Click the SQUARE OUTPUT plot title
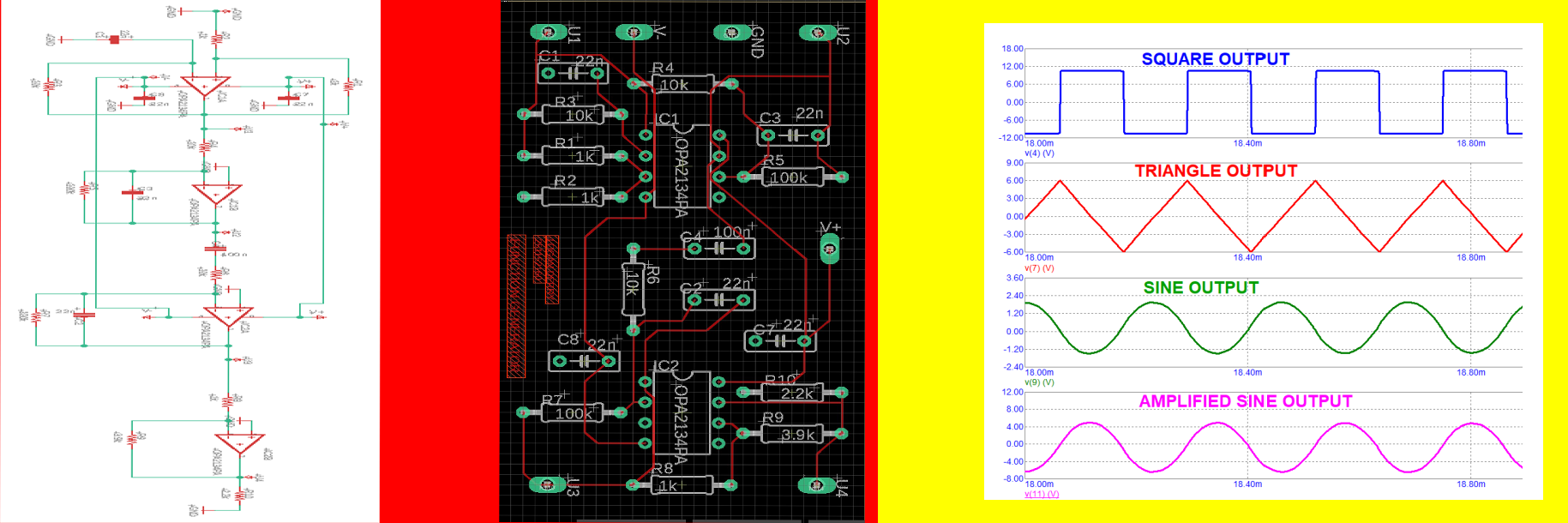This screenshot has width=1568, height=523. (1215, 59)
